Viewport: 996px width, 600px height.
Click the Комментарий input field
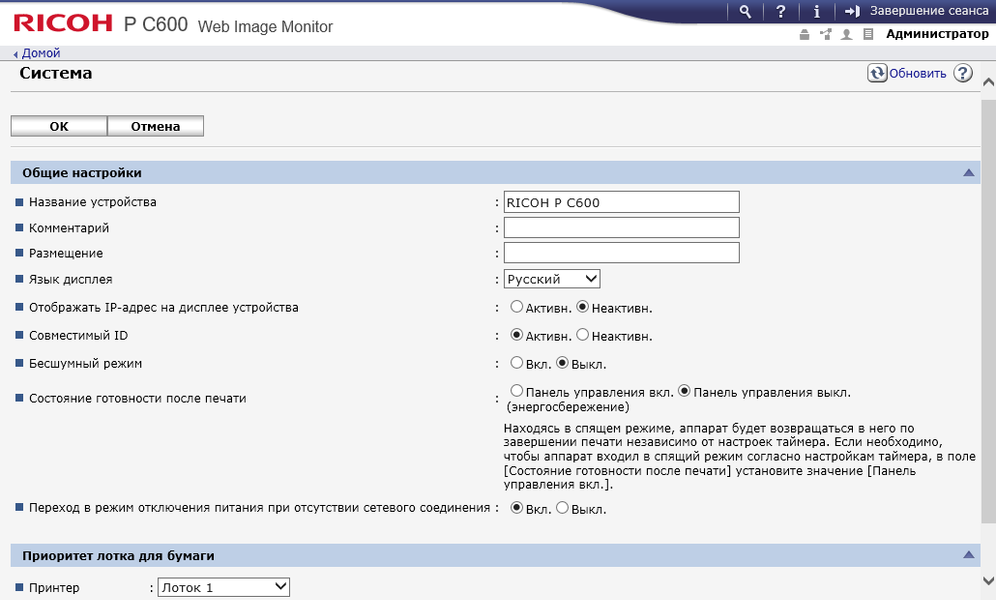tap(621, 227)
